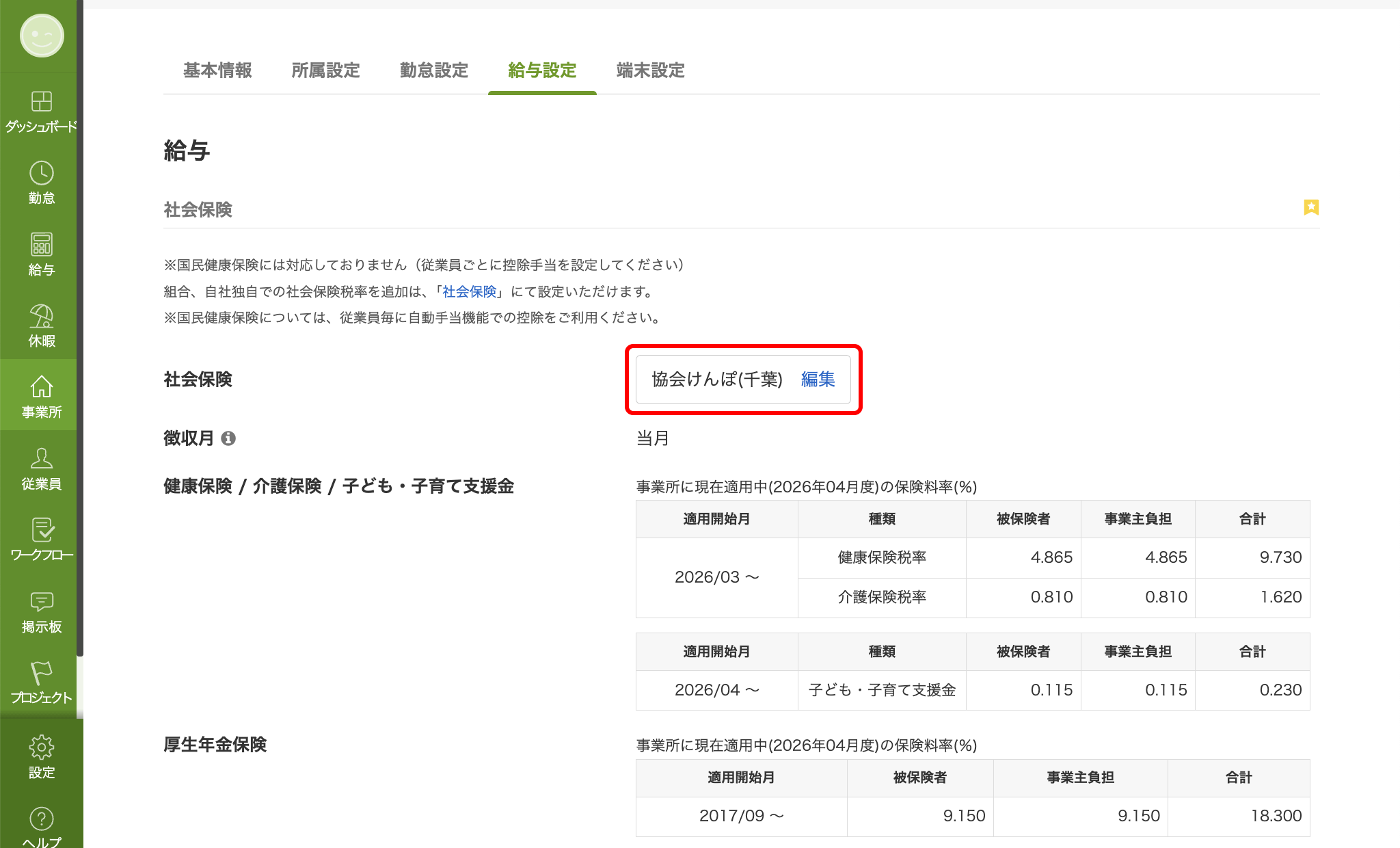Open 掲示板 speech bubble icon
The image size is (1400, 848).
[x=41, y=602]
